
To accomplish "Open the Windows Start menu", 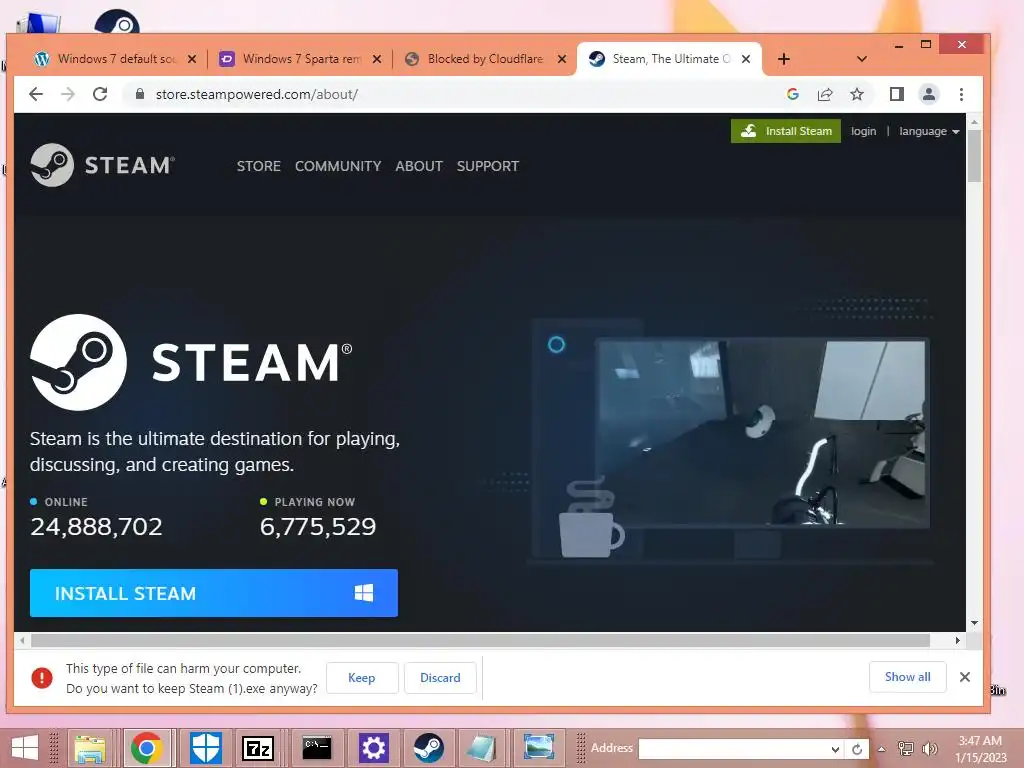I will pos(24,747).
